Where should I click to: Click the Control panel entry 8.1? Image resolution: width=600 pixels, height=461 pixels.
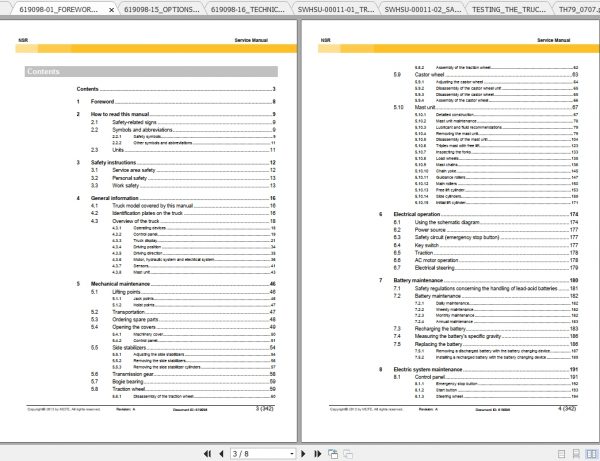(486, 377)
